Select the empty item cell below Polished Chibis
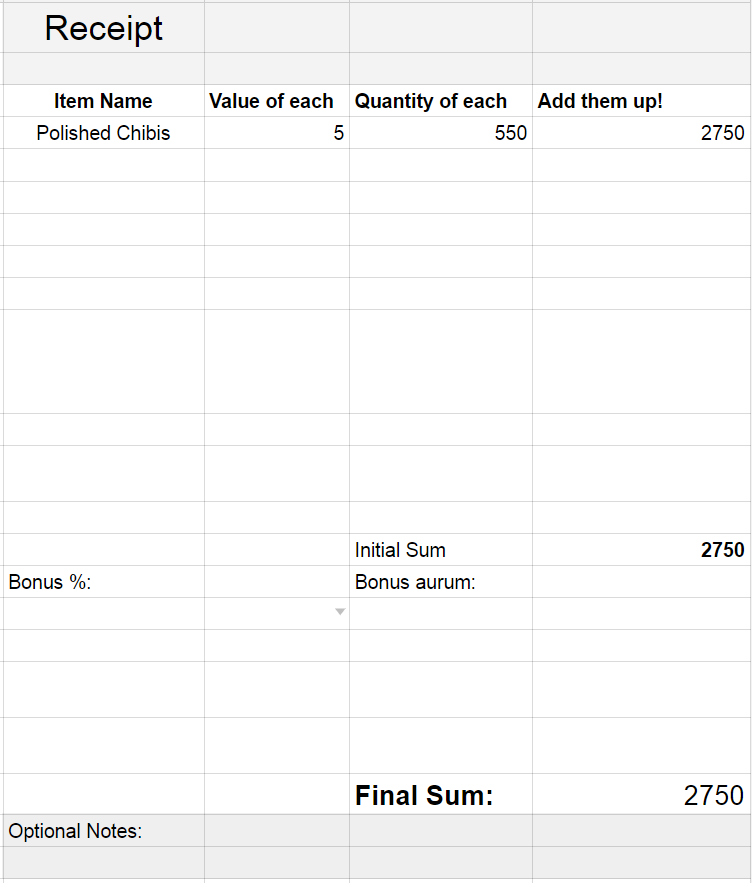 tap(104, 165)
